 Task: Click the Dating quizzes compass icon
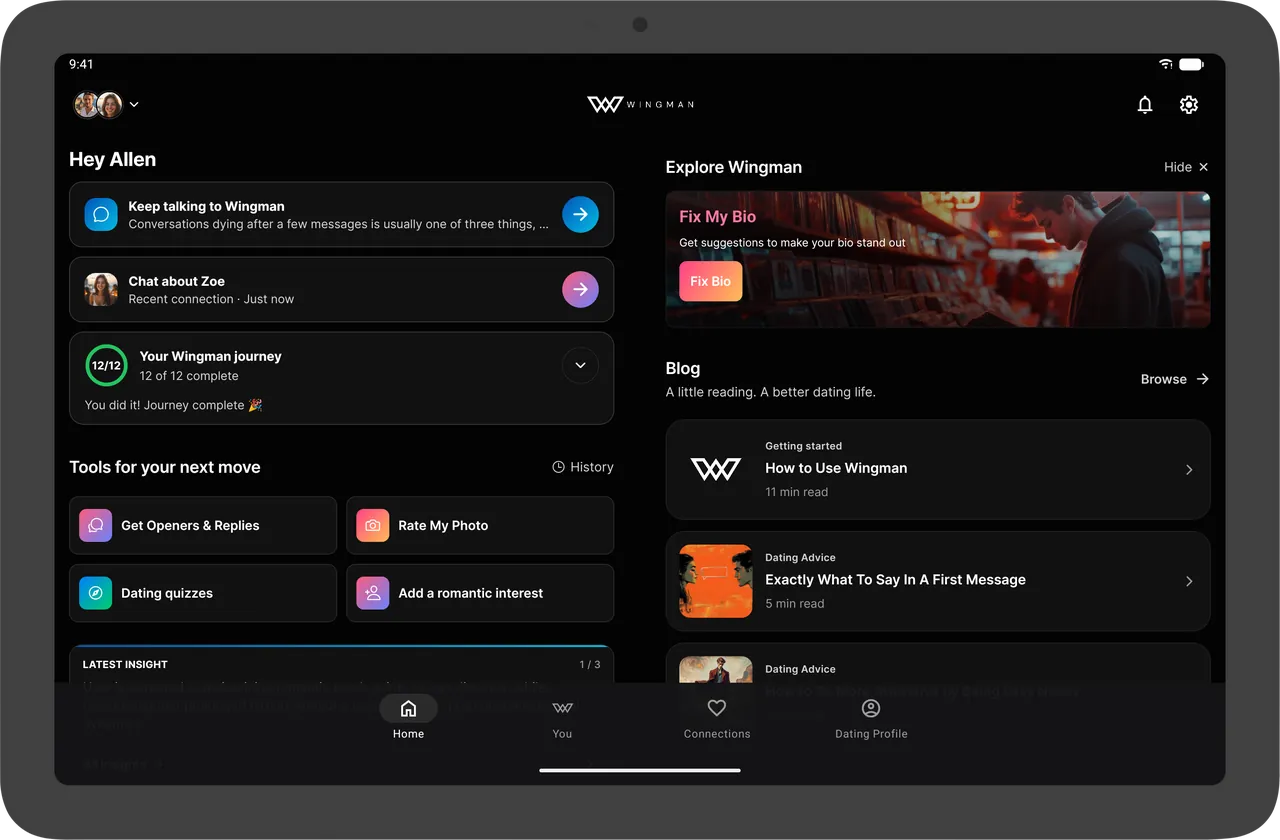(x=96, y=593)
